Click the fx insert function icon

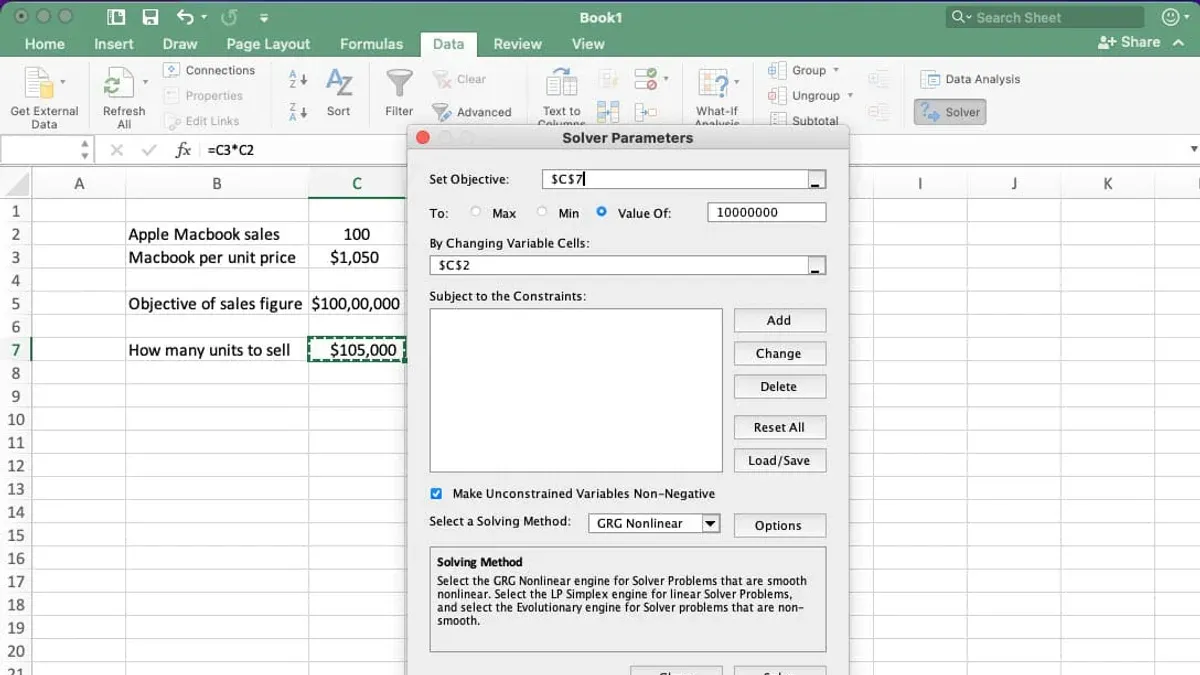click(183, 150)
